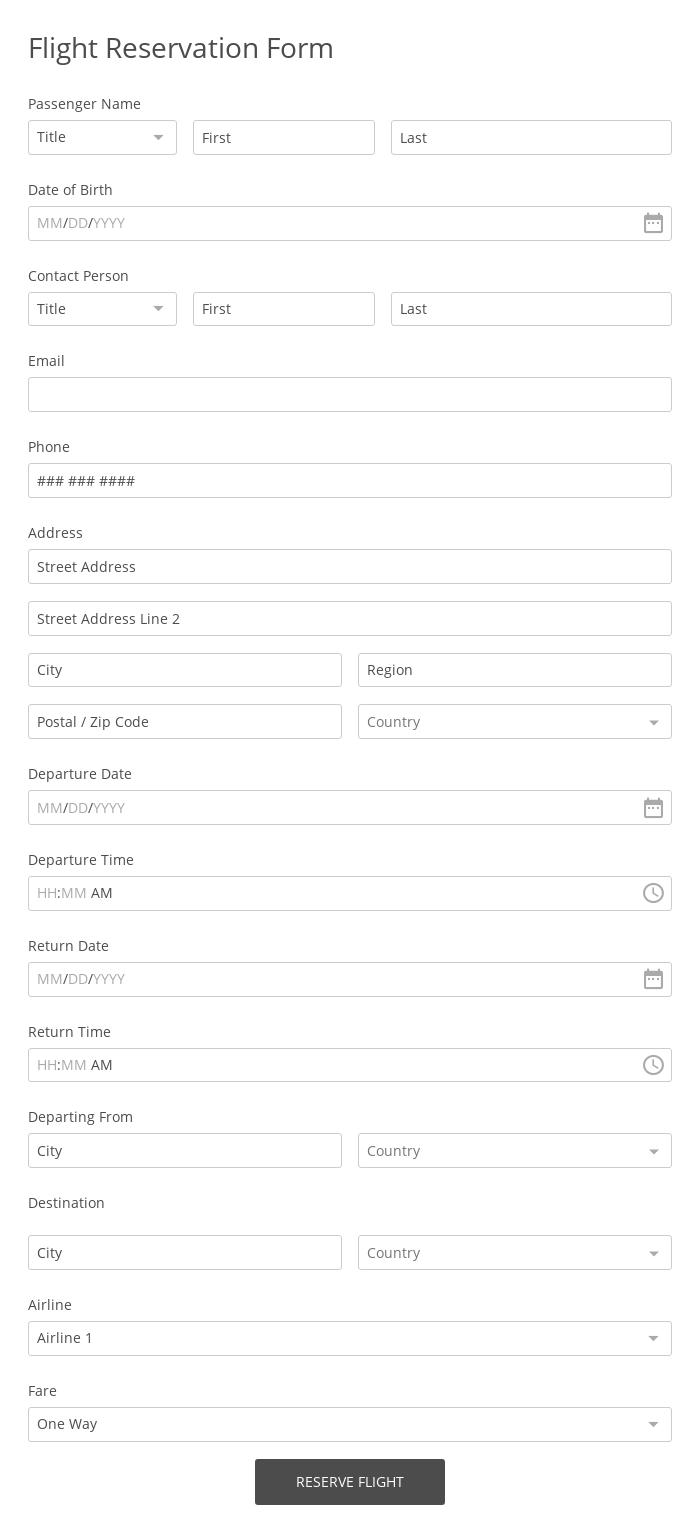Click the Destination City field

click(x=185, y=1253)
